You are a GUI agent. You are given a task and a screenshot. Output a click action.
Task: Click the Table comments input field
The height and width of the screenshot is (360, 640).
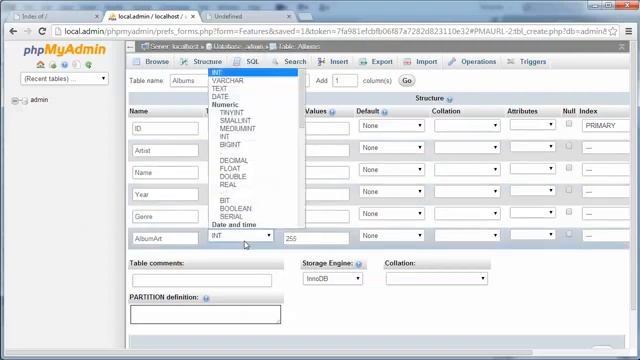coord(202,280)
